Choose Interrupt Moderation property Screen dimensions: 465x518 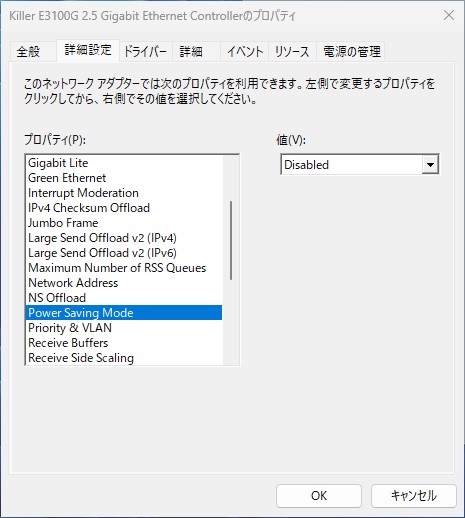[x=124, y=193]
